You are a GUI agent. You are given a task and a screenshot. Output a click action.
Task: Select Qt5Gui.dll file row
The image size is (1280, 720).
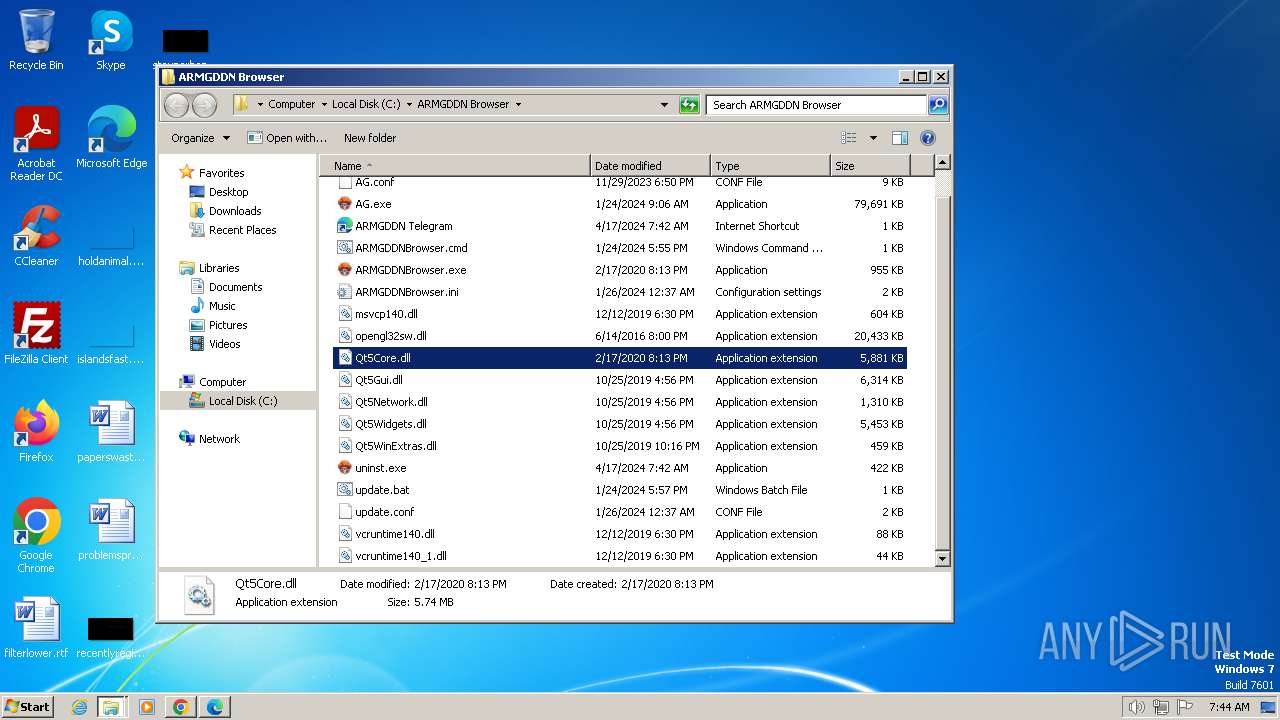click(620, 380)
